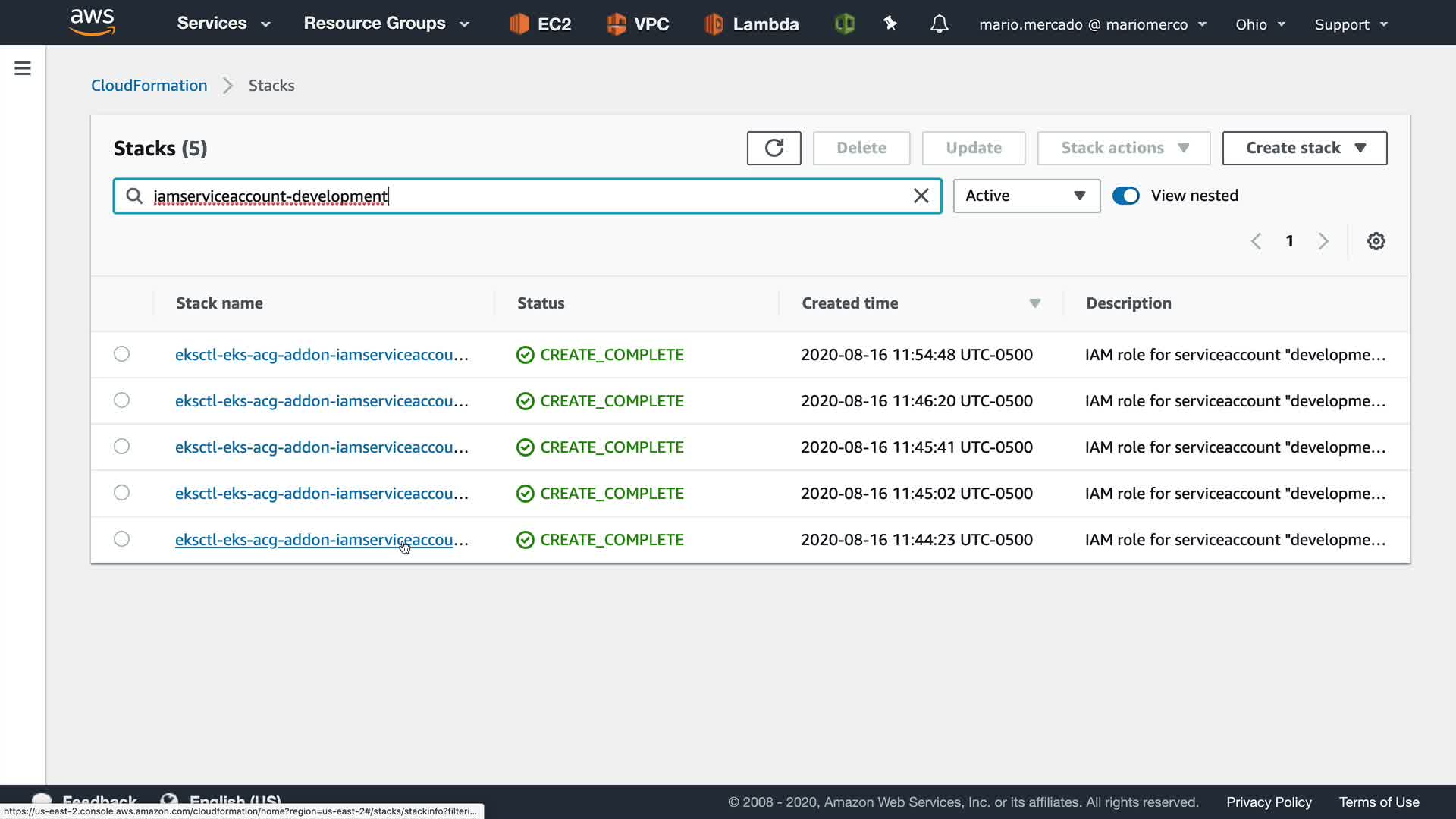
Task: Open the Services menu
Action: tap(223, 24)
